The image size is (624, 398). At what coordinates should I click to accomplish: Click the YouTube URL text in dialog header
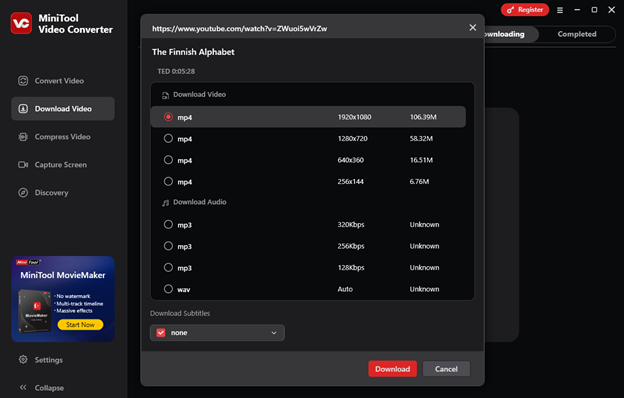pyautogui.click(x=240, y=29)
